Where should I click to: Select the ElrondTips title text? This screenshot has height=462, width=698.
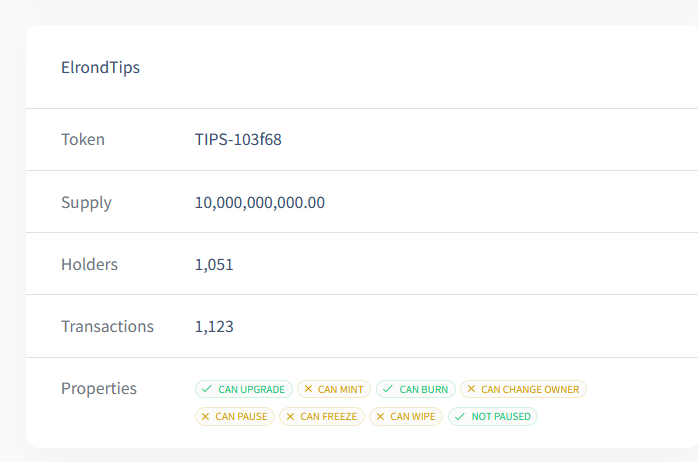(x=100, y=67)
